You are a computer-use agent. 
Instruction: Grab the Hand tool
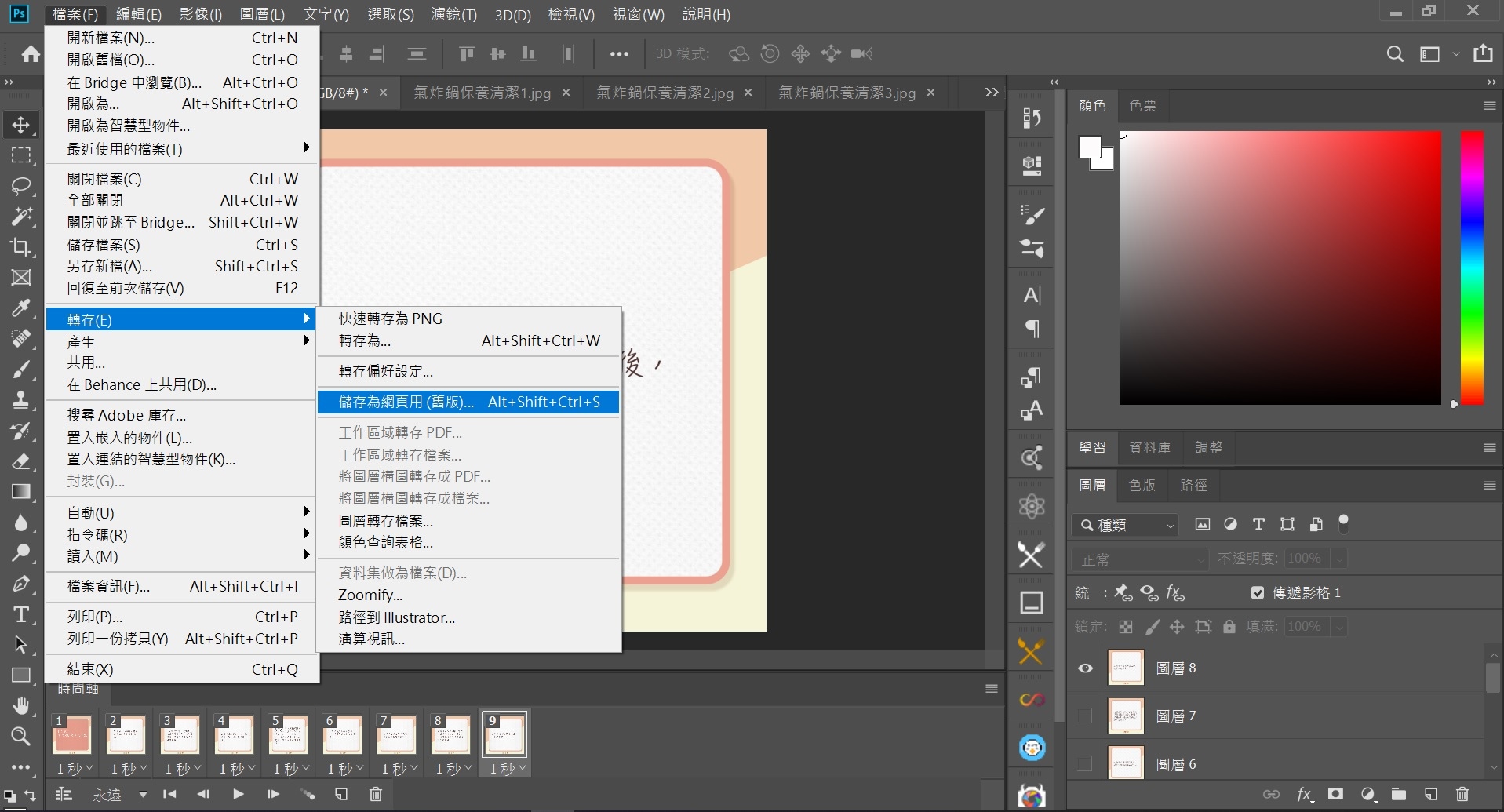pyautogui.click(x=21, y=705)
